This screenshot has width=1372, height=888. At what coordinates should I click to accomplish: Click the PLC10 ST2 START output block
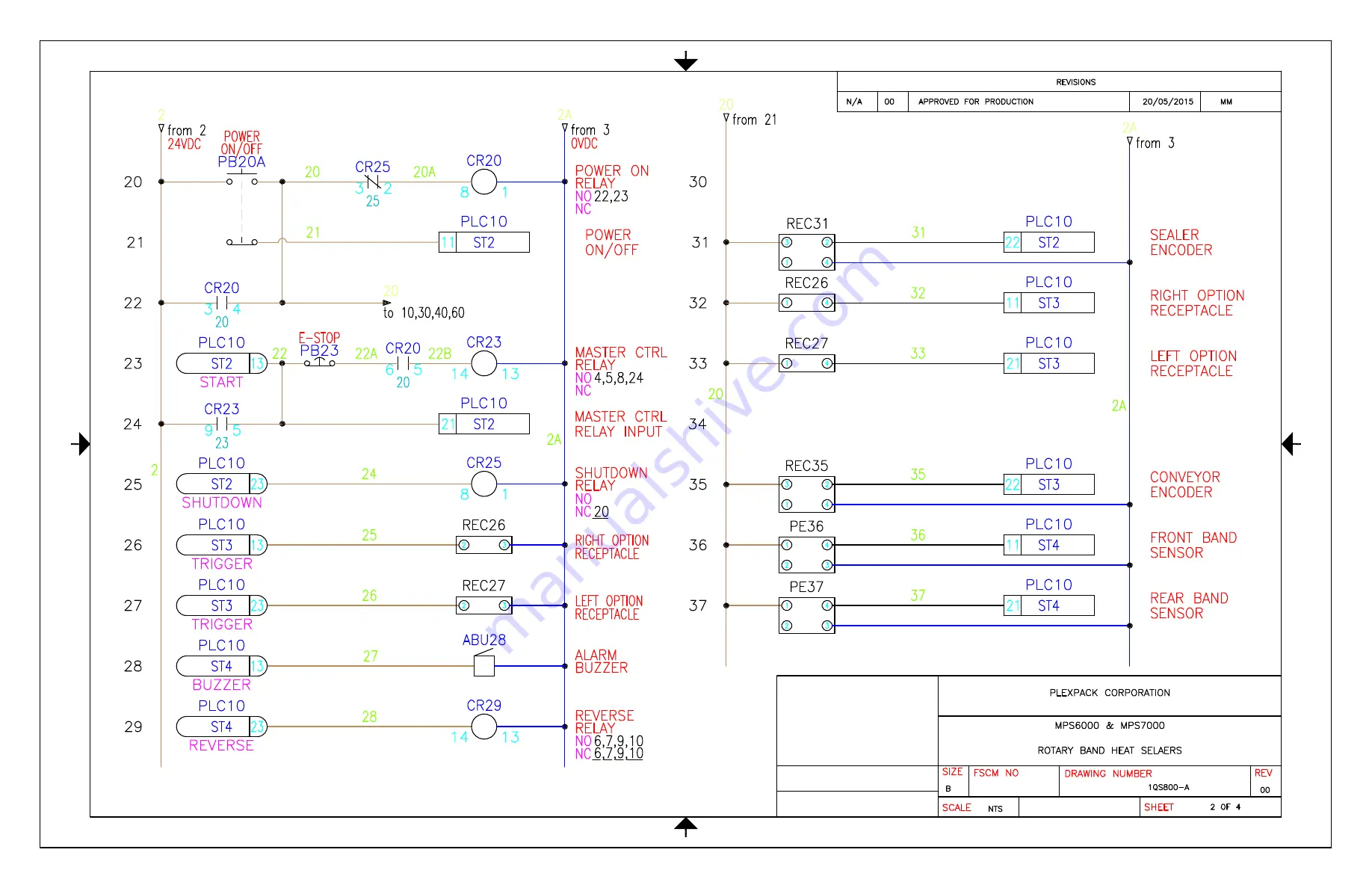[x=221, y=363]
